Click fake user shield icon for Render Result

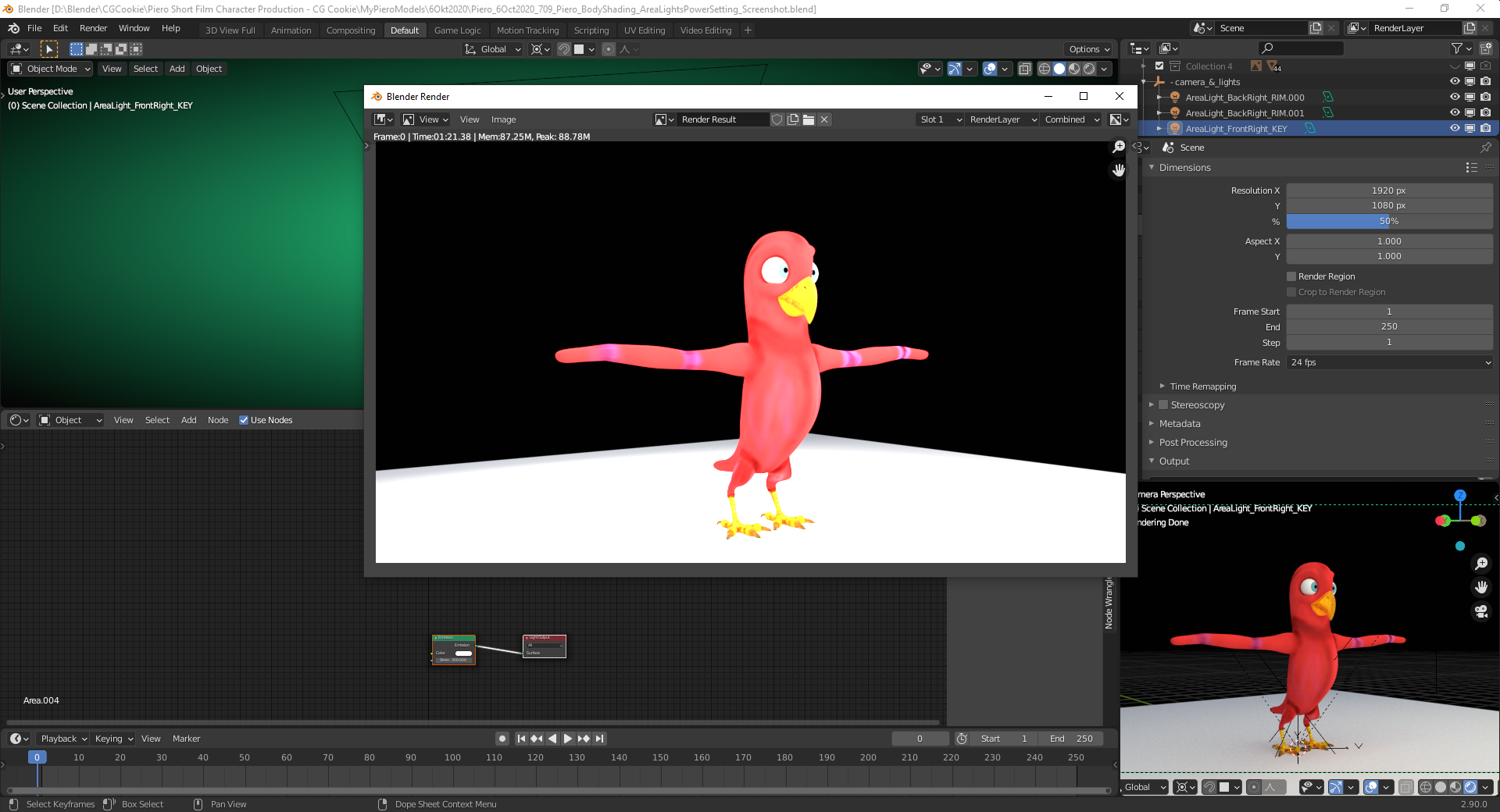[777, 119]
